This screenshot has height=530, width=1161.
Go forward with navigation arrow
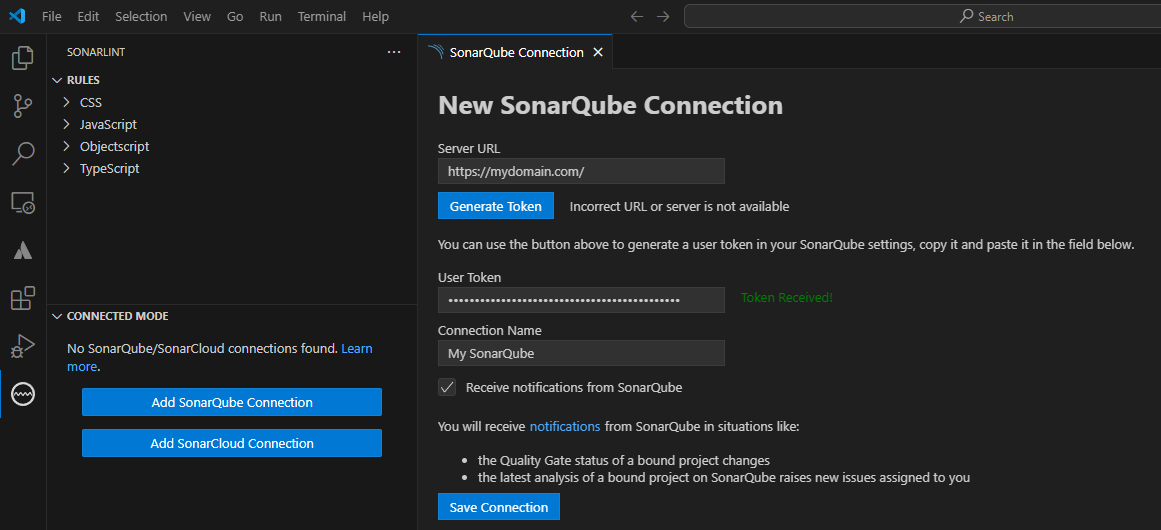coord(663,16)
